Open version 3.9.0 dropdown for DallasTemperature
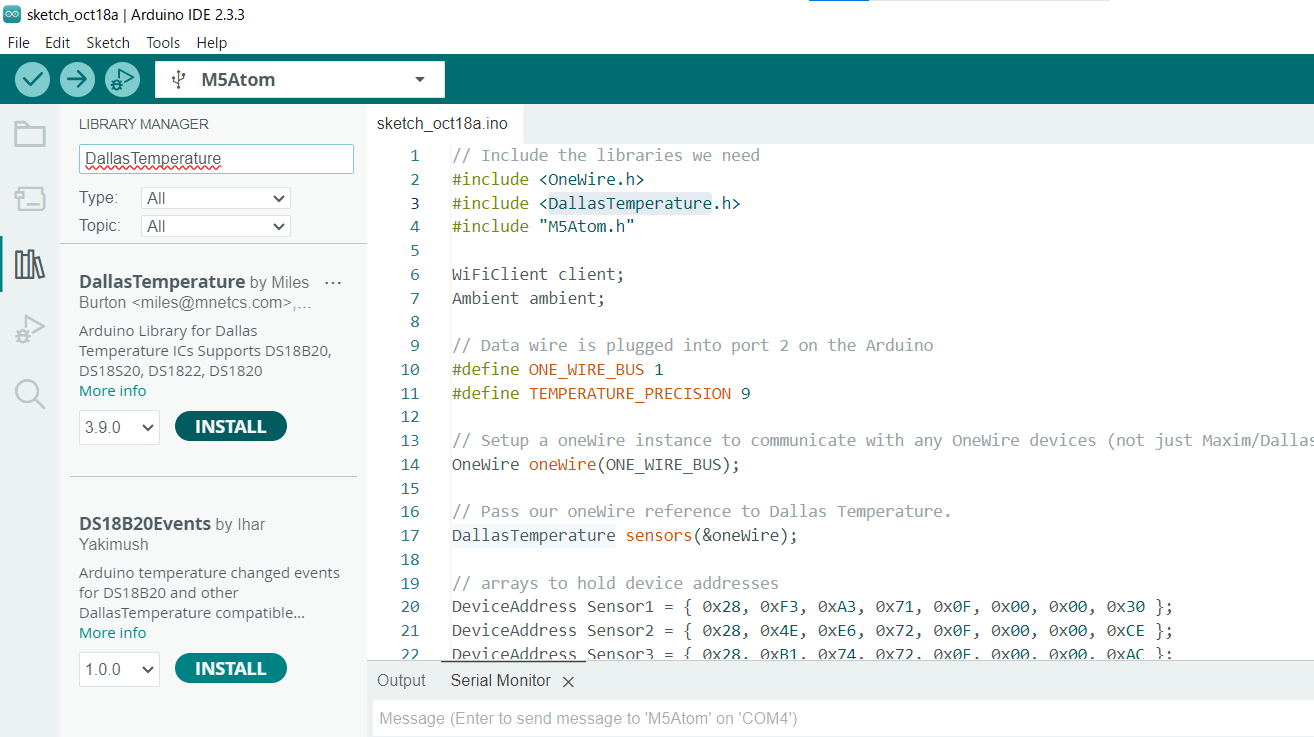This screenshot has width=1314, height=737. coord(119,427)
